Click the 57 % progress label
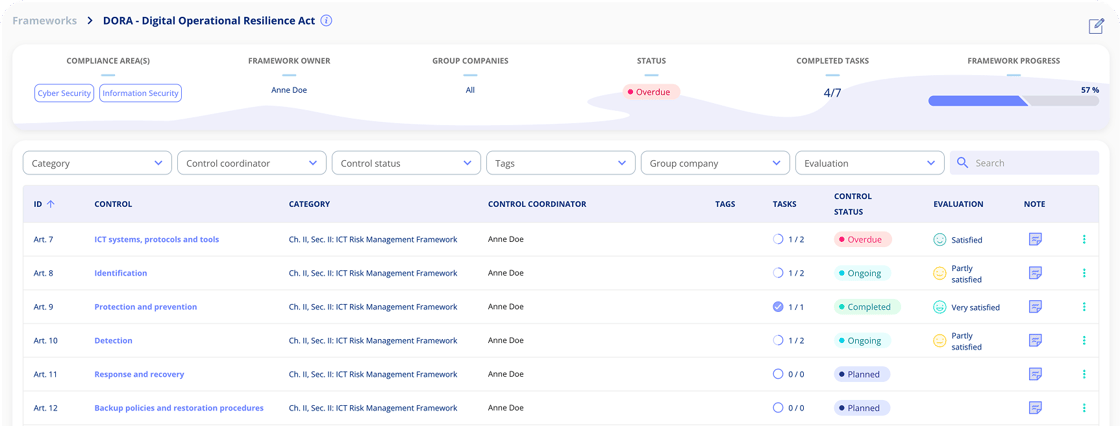The width and height of the screenshot is (1120, 426). point(1090,90)
